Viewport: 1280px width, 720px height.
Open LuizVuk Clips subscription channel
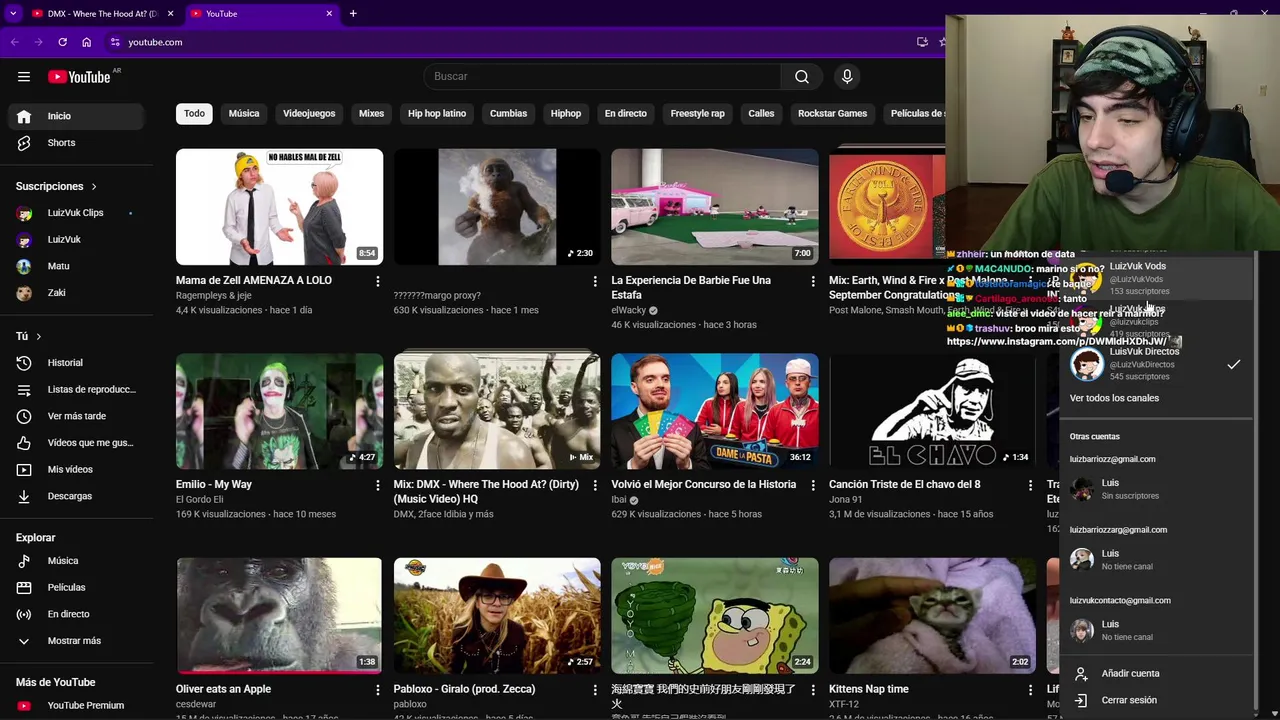point(76,213)
